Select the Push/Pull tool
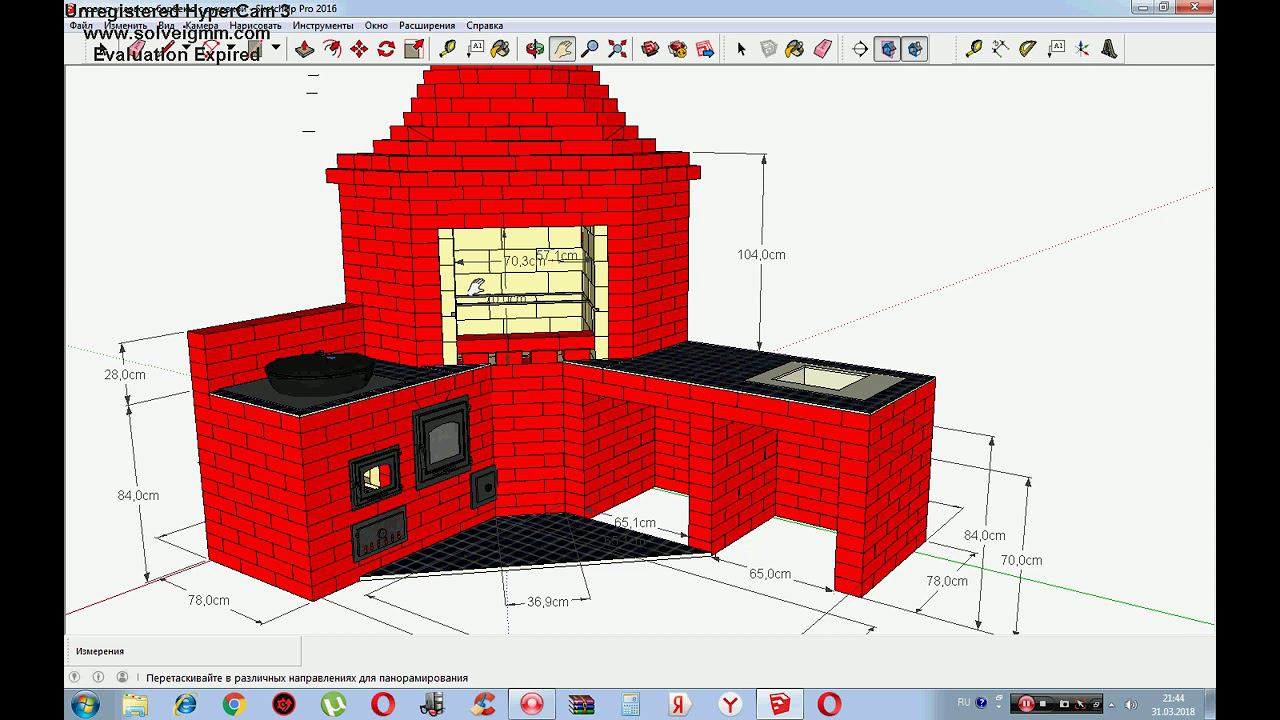Image resolution: width=1280 pixels, height=720 pixels. point(305,49)
